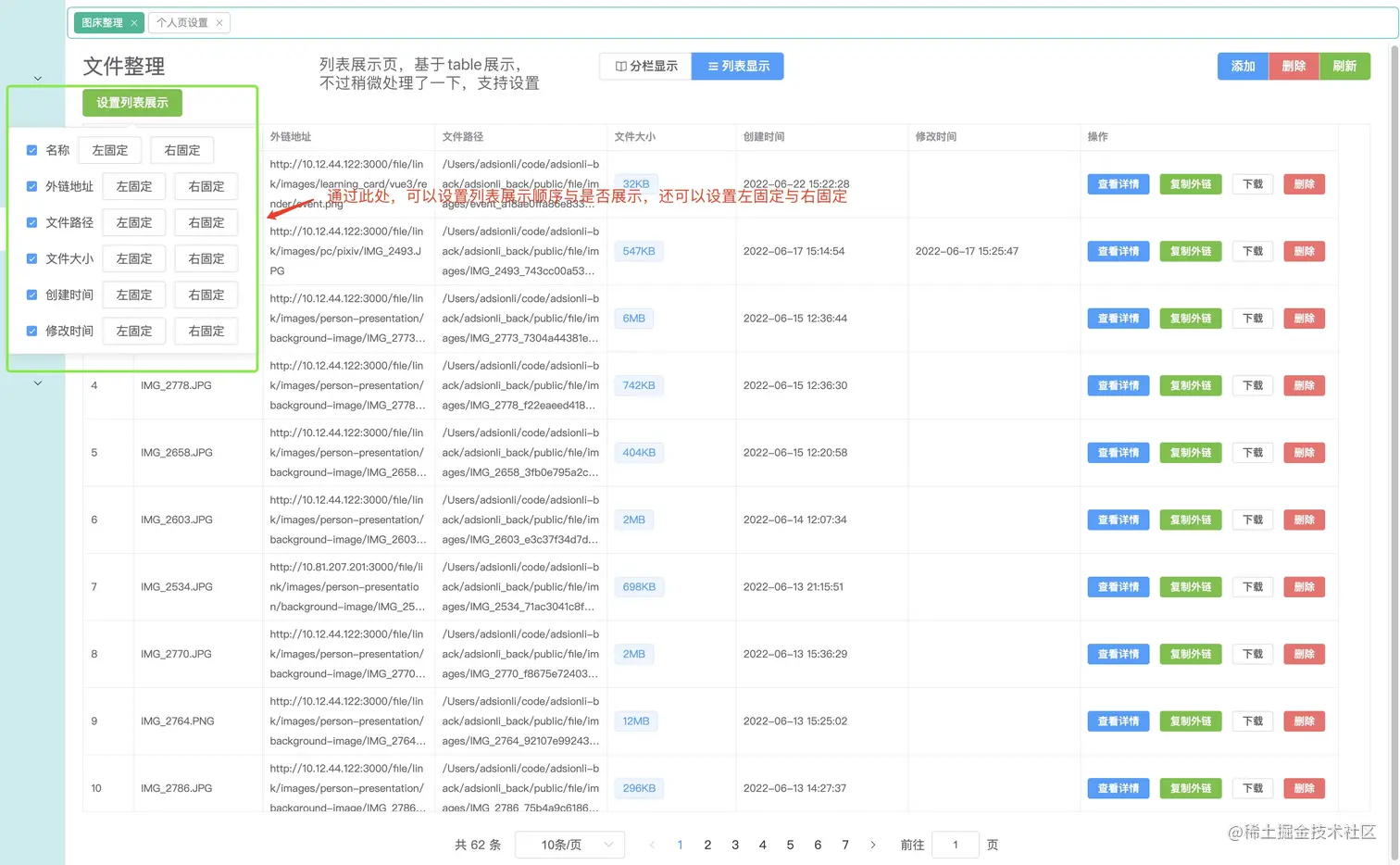1400x865 pixels.
Task: Click timestamp 2022-06-17 15:25:47
Action: pyautogui.click(x=967, y=251)
